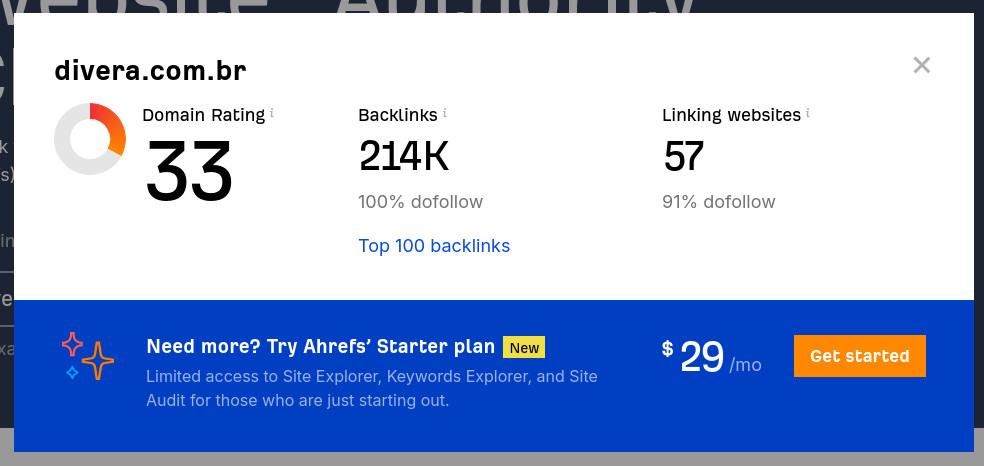Click the Get started button
The width and height of the screenshot is (984, 466).
pyautogui.click(x=859, y=356)
